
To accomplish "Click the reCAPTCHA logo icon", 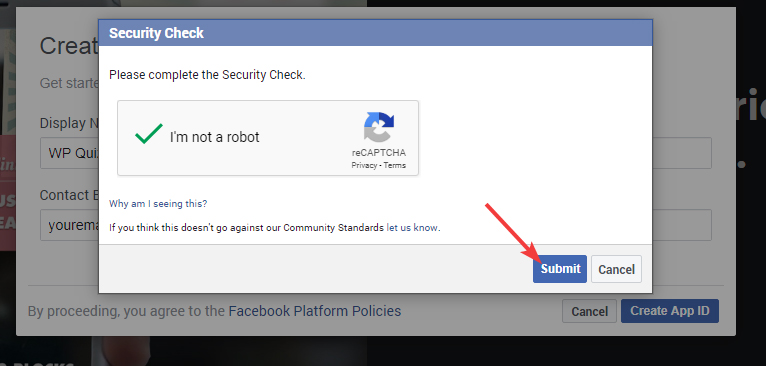I will pyautogui.click(x=379, y=127).
